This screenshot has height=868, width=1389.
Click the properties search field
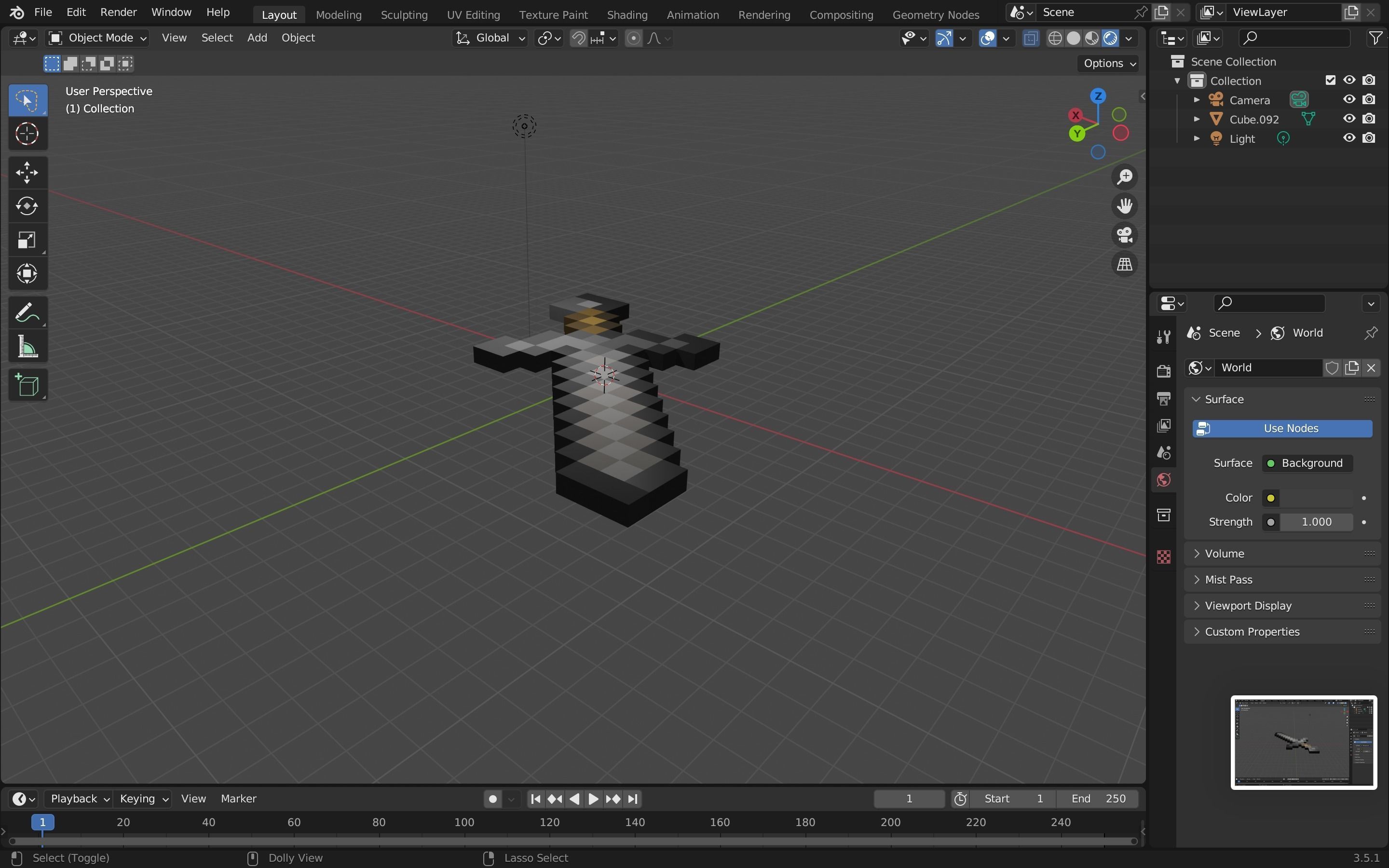(1269, 303)
